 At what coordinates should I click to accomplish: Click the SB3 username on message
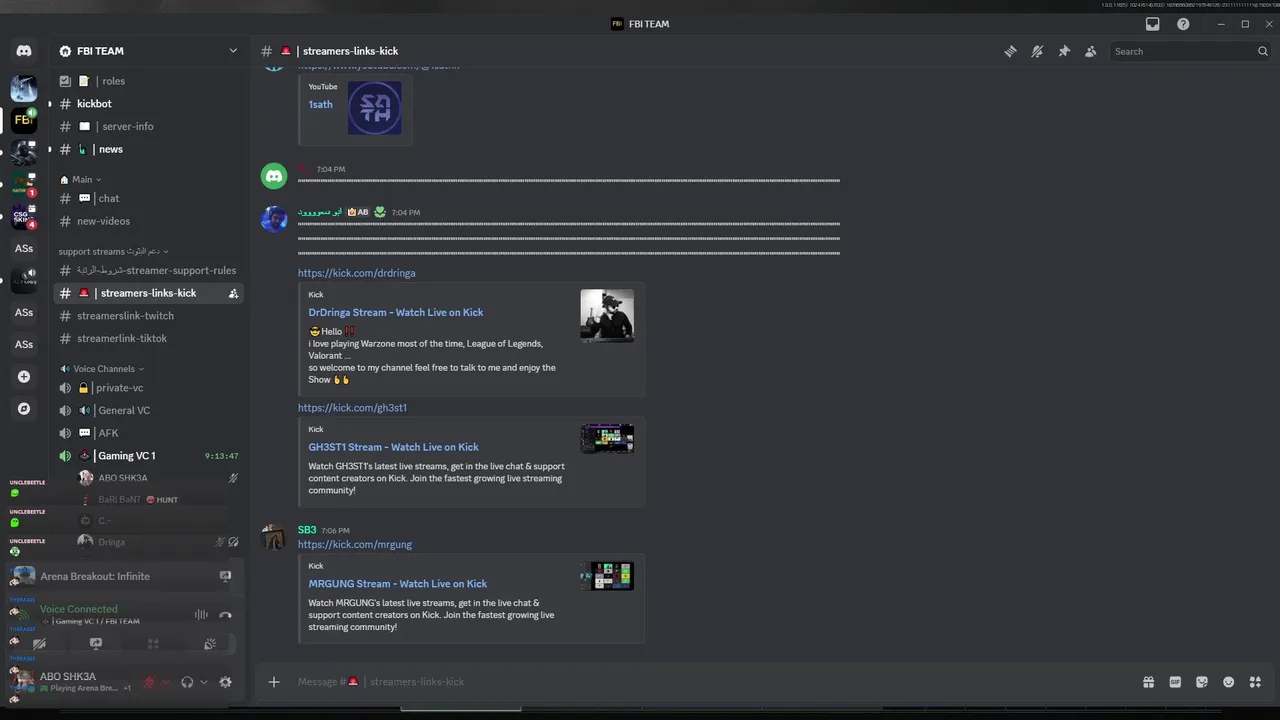[307, 530]
